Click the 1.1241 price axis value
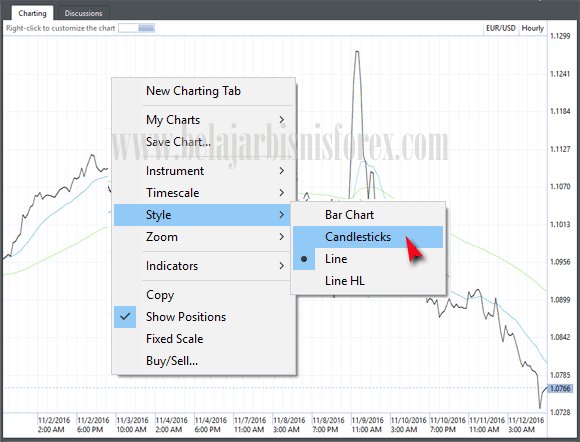 [x=560, y=74]
